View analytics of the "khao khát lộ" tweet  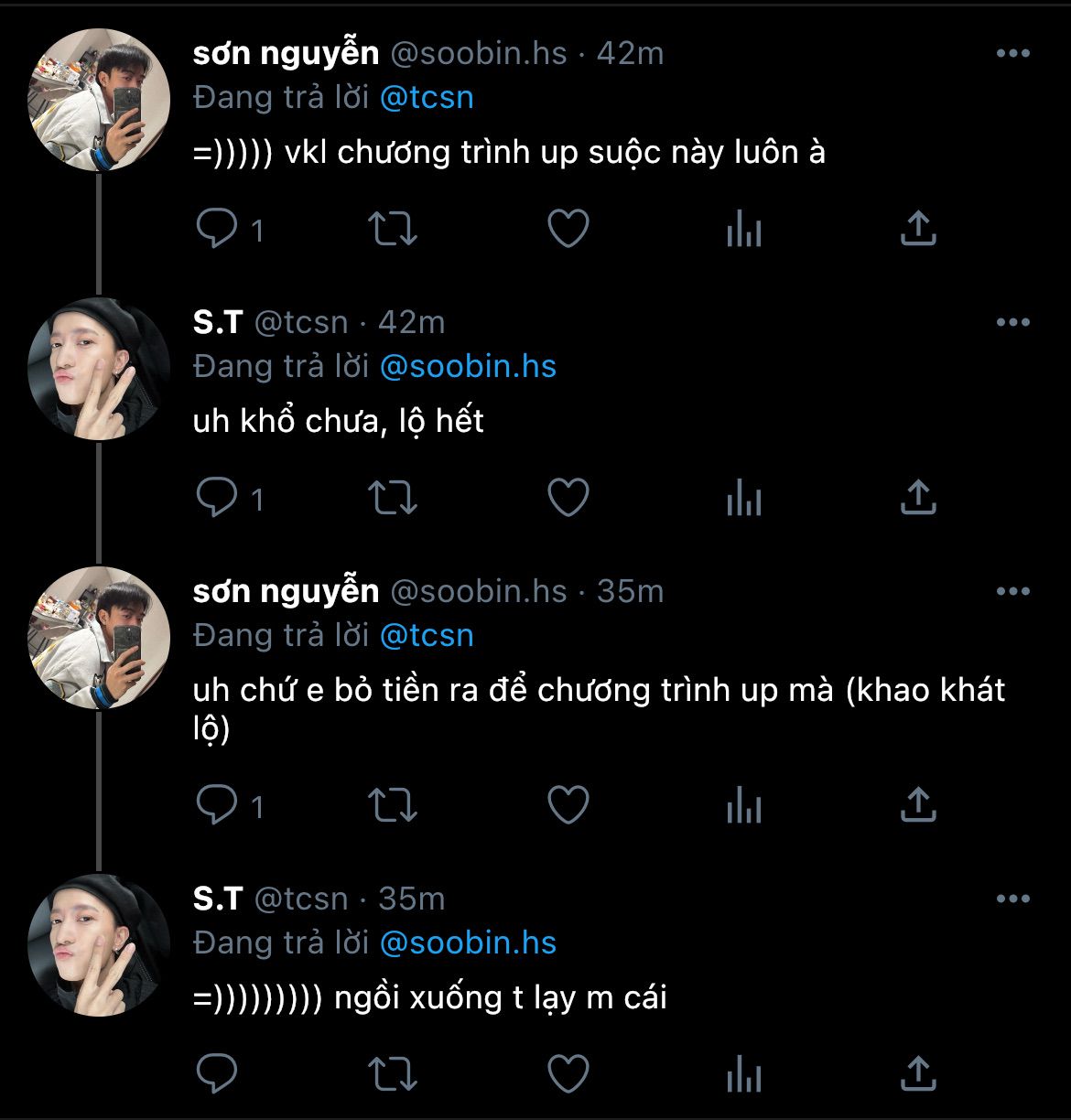tap(743, 805)
